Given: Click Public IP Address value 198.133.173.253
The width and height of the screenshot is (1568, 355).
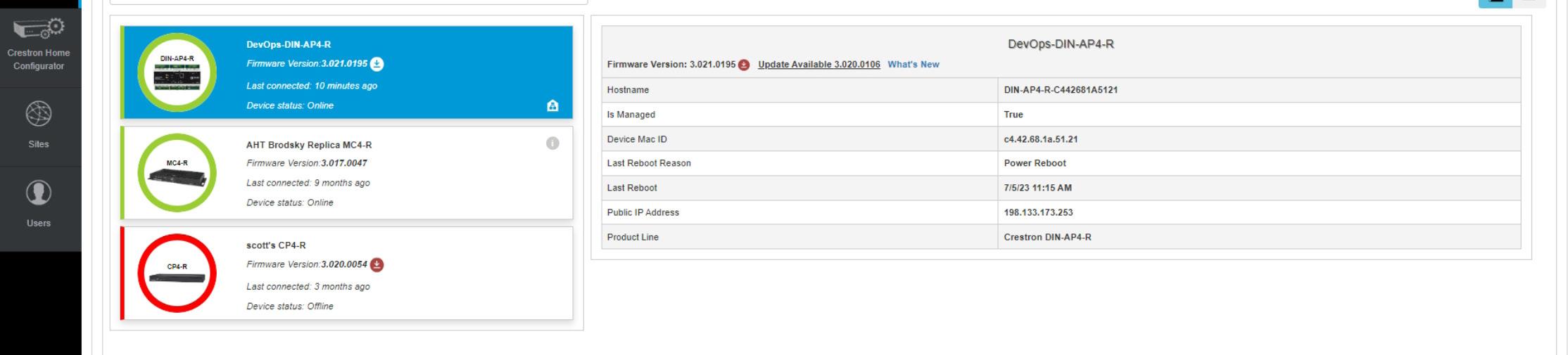Looking at the screenshot, I should pyautogui.click(x=1039, y=212).
